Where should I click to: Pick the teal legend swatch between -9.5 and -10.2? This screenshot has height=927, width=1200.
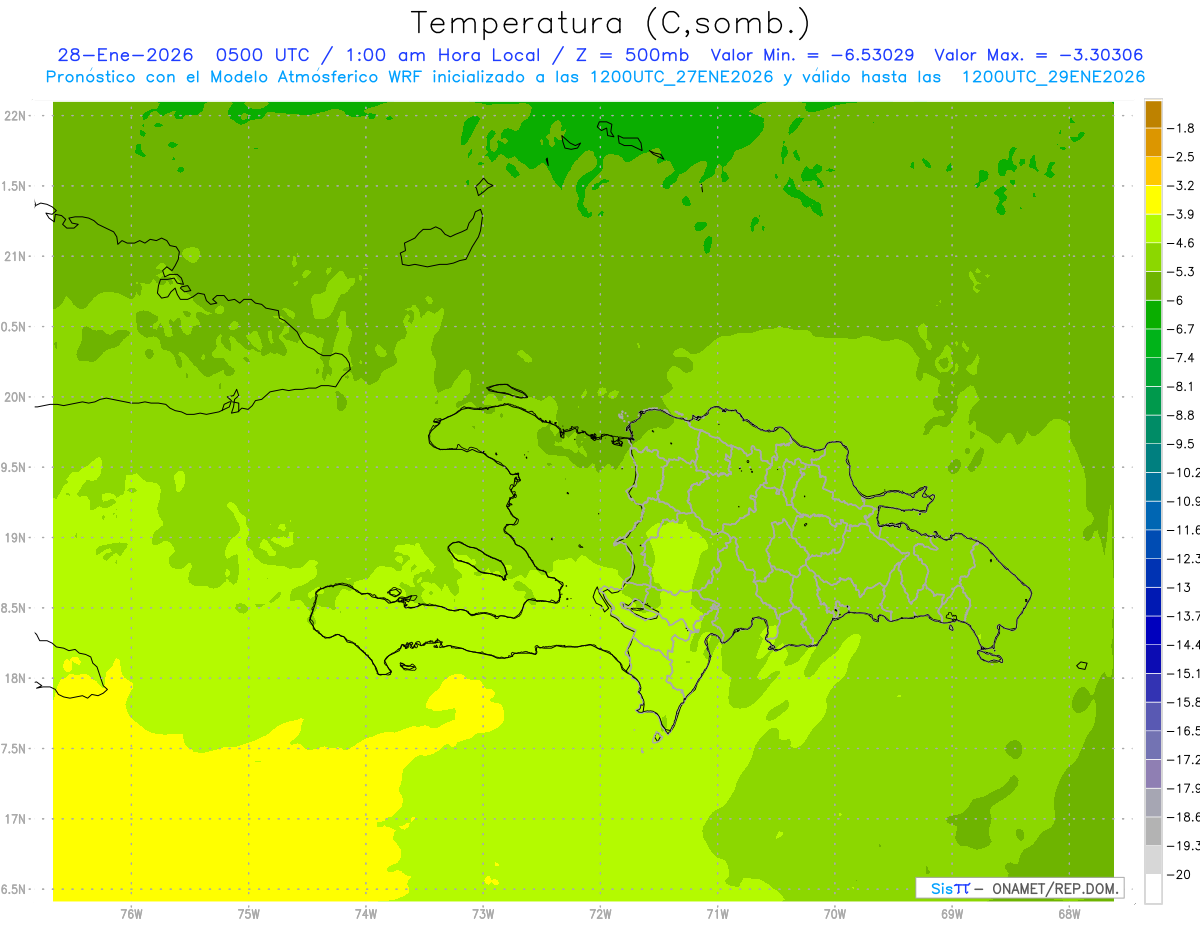[x=1153, y=458]
